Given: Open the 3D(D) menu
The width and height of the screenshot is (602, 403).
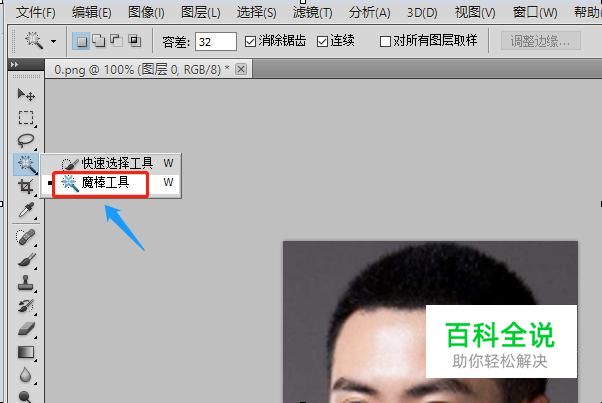Looking at the screenshot, I should pyautogui.click(x=422, y=13).
